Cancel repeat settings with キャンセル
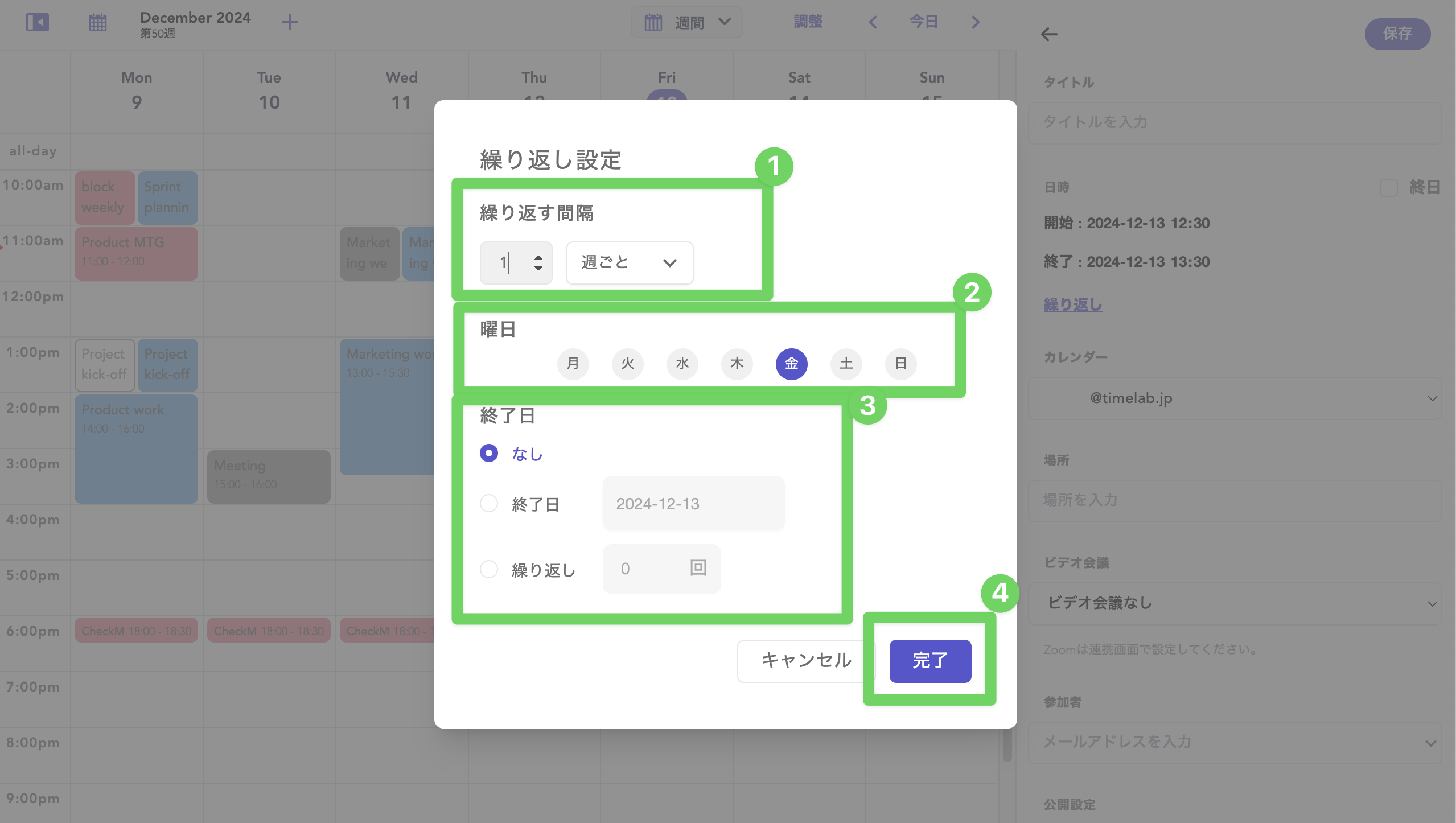The width and height of the screenshot is (1456, 823). tap(807, 661)
